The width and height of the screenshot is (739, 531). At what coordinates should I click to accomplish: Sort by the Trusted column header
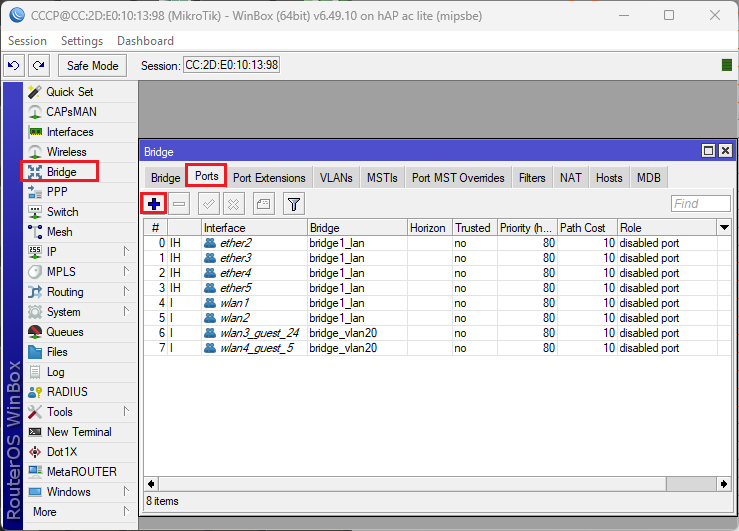[x=475, y=228]
